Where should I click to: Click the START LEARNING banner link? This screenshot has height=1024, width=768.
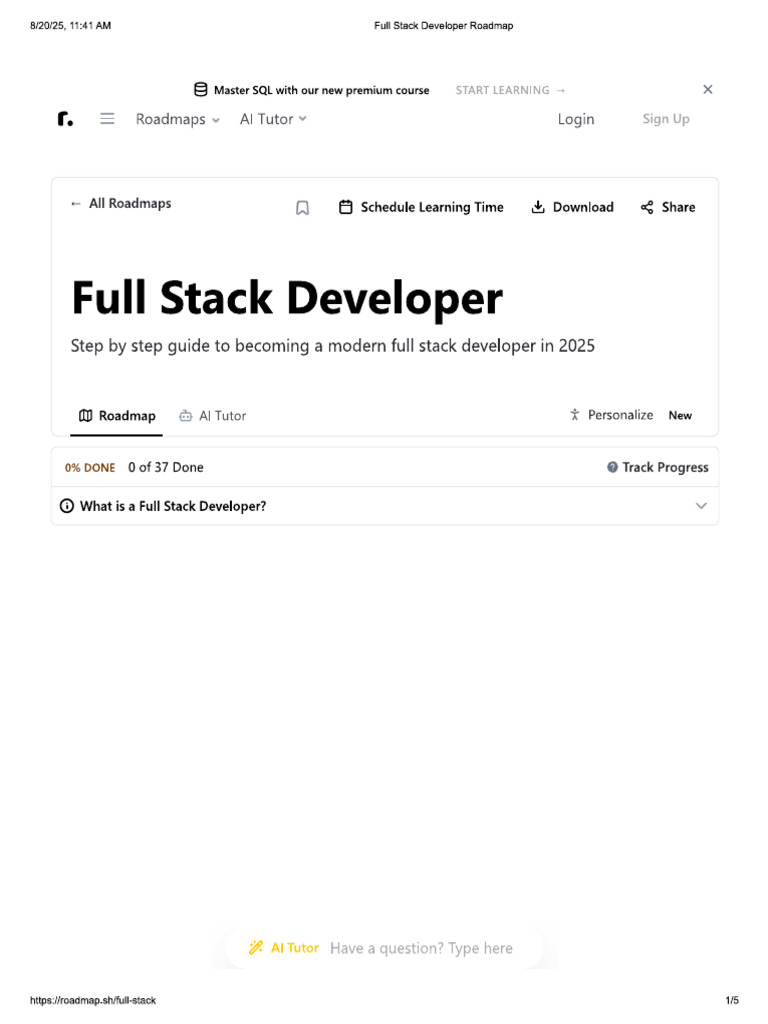tap(510, 90)
